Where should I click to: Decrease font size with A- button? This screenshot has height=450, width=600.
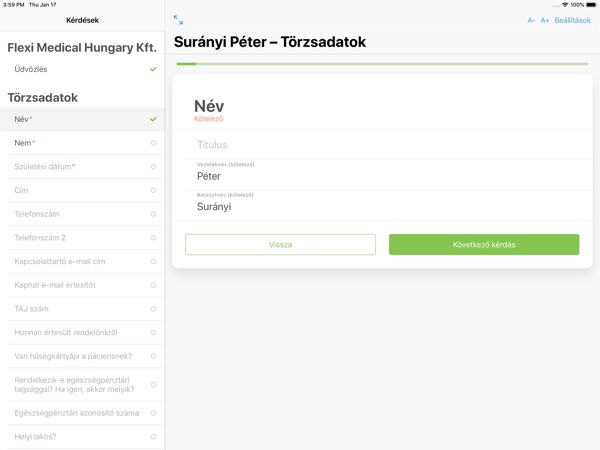point(531,20)
